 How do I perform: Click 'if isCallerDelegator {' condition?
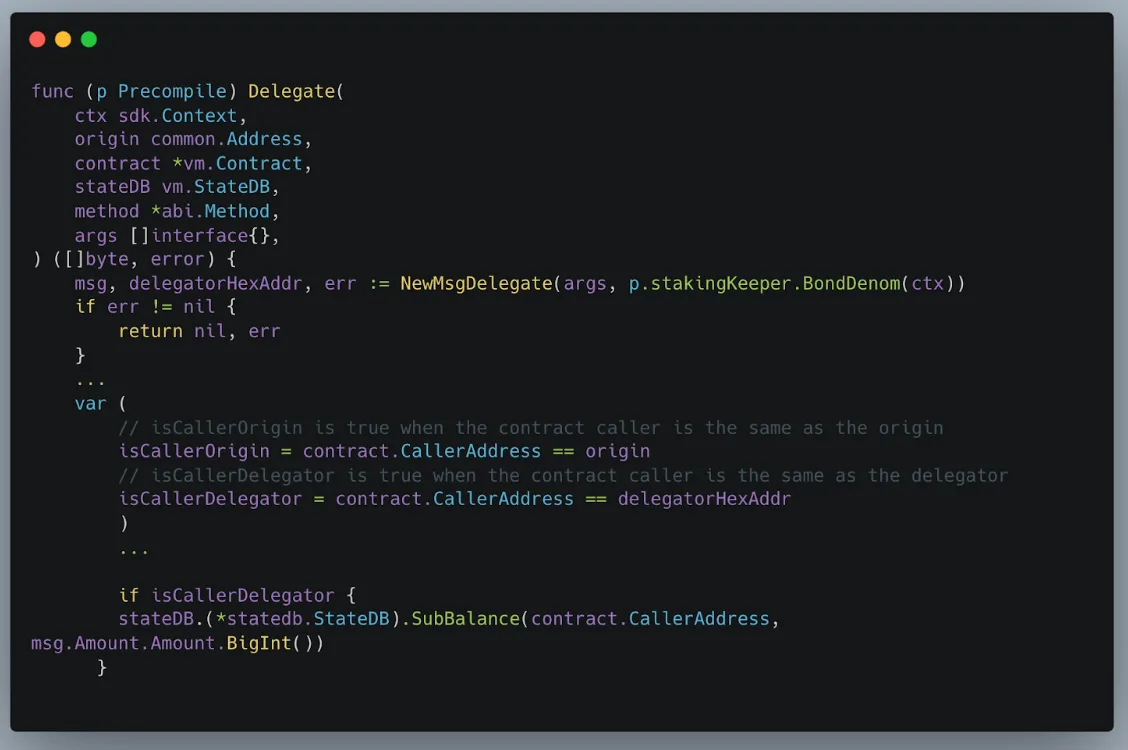click(x=237, y=595)
